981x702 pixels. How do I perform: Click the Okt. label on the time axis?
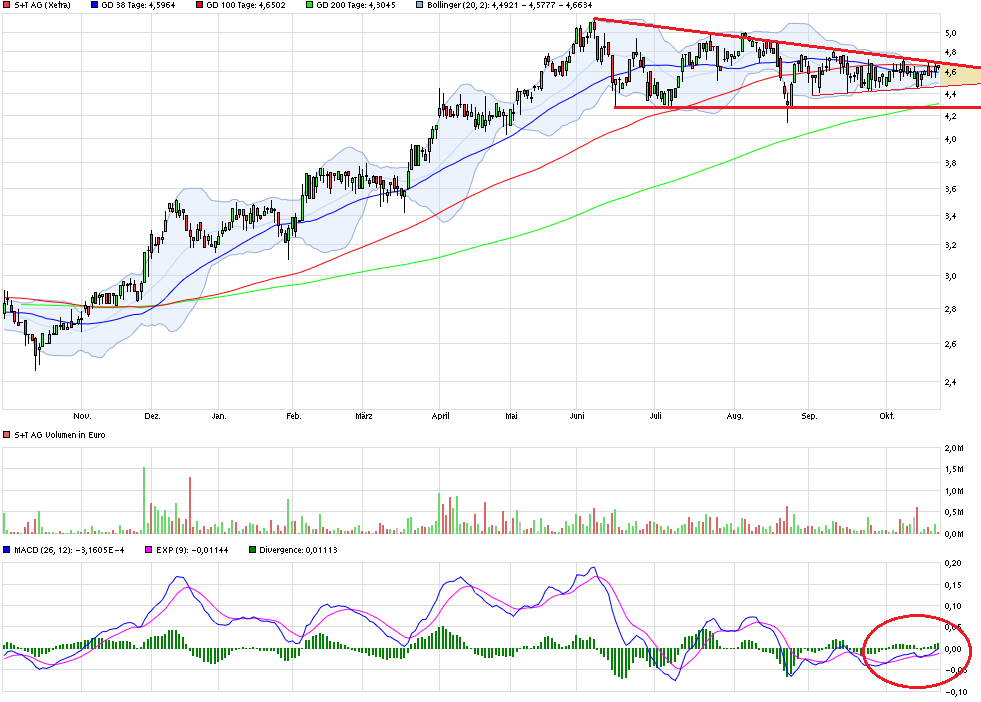point(889,414)
